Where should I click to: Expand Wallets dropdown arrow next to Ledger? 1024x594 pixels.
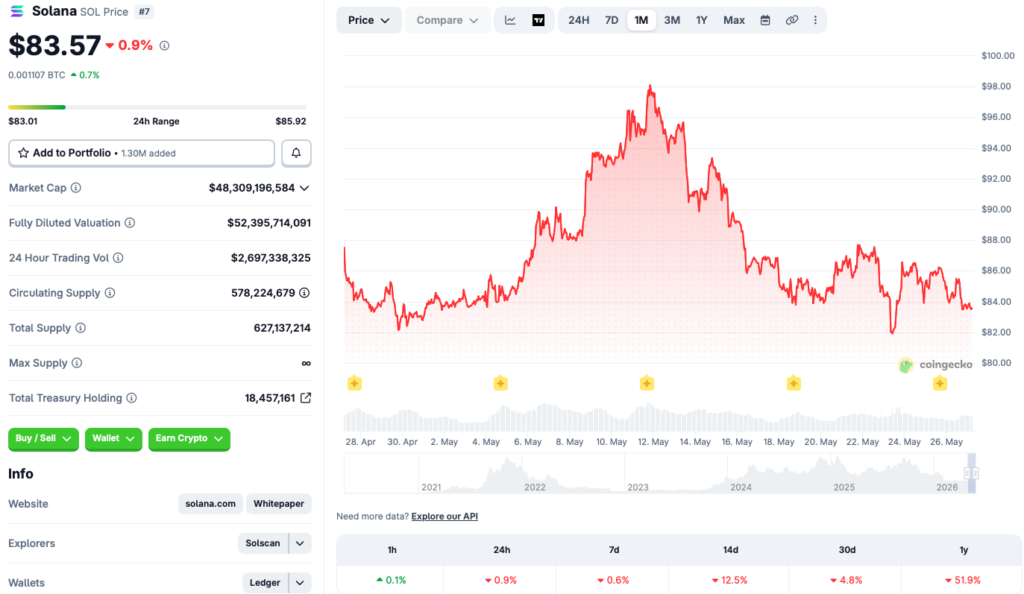300,583
